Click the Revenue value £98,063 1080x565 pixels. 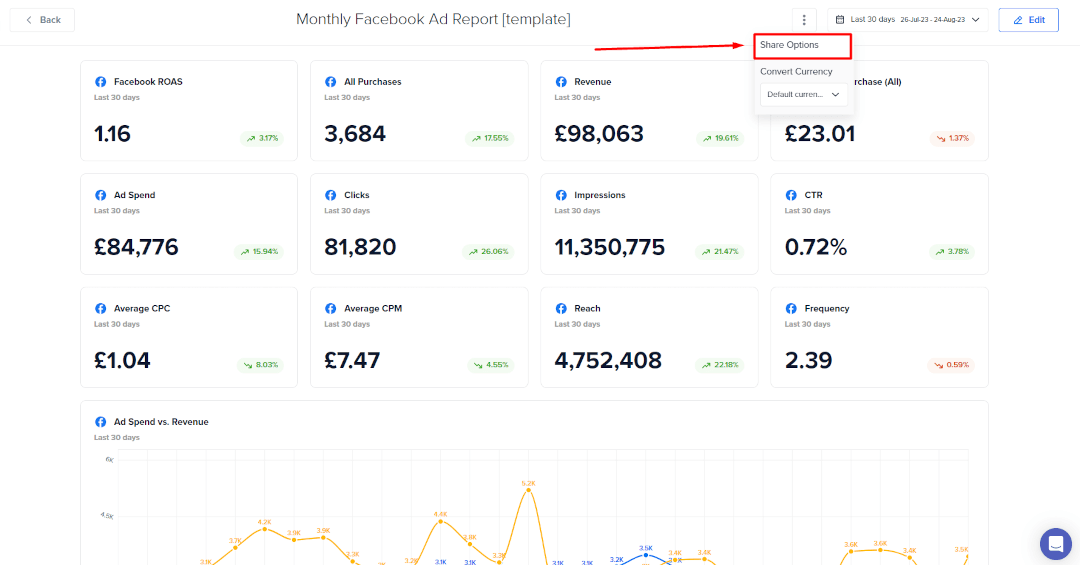pyautogui.click(x=599, y=134)
